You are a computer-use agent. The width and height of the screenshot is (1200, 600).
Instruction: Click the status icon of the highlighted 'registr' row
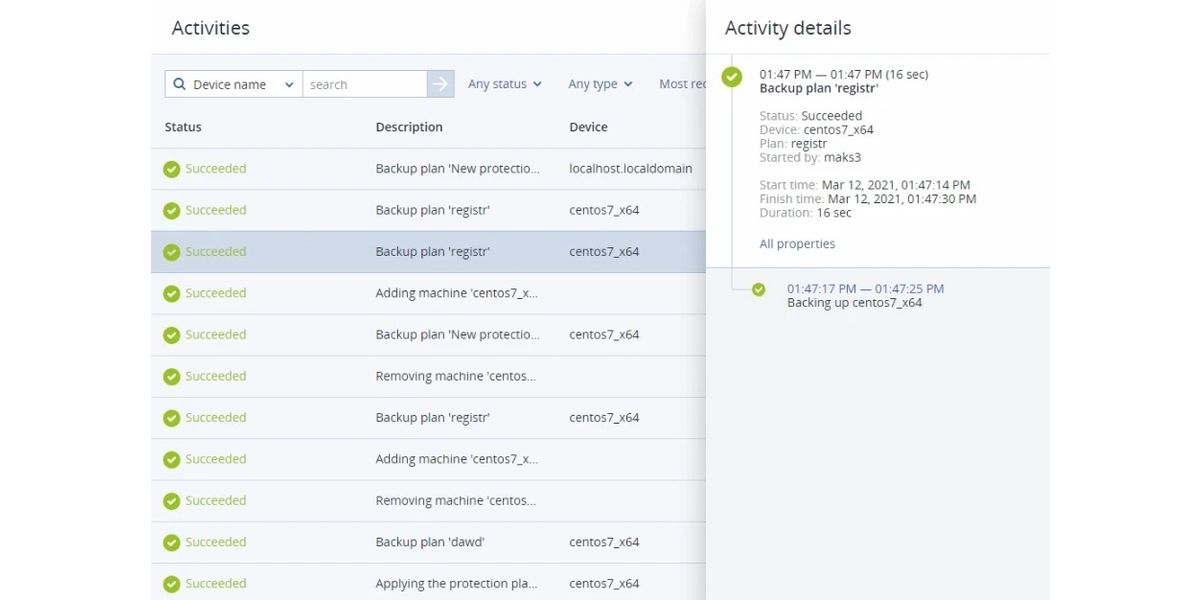171,252
